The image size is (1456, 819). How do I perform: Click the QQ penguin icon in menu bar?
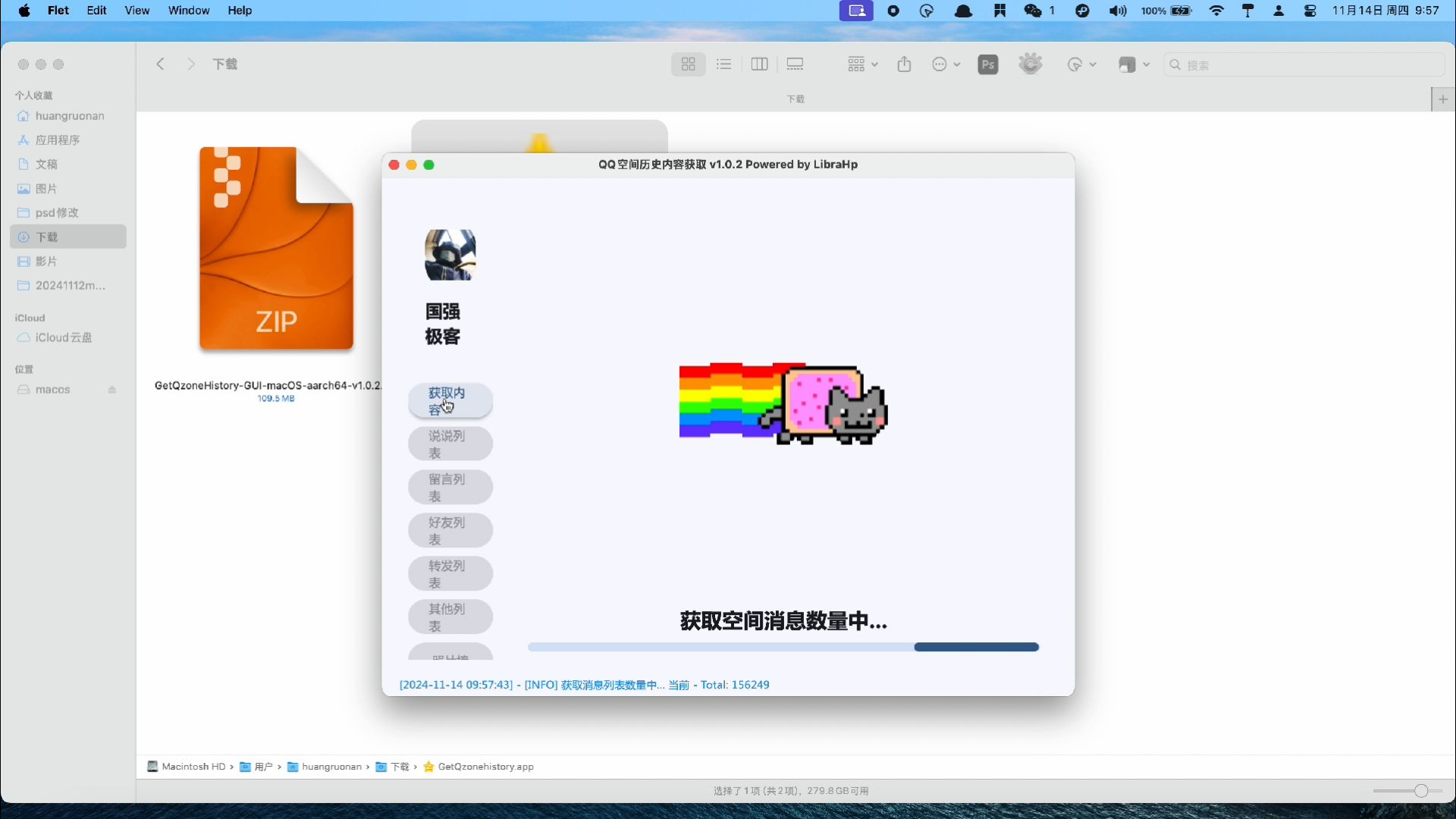963,11
